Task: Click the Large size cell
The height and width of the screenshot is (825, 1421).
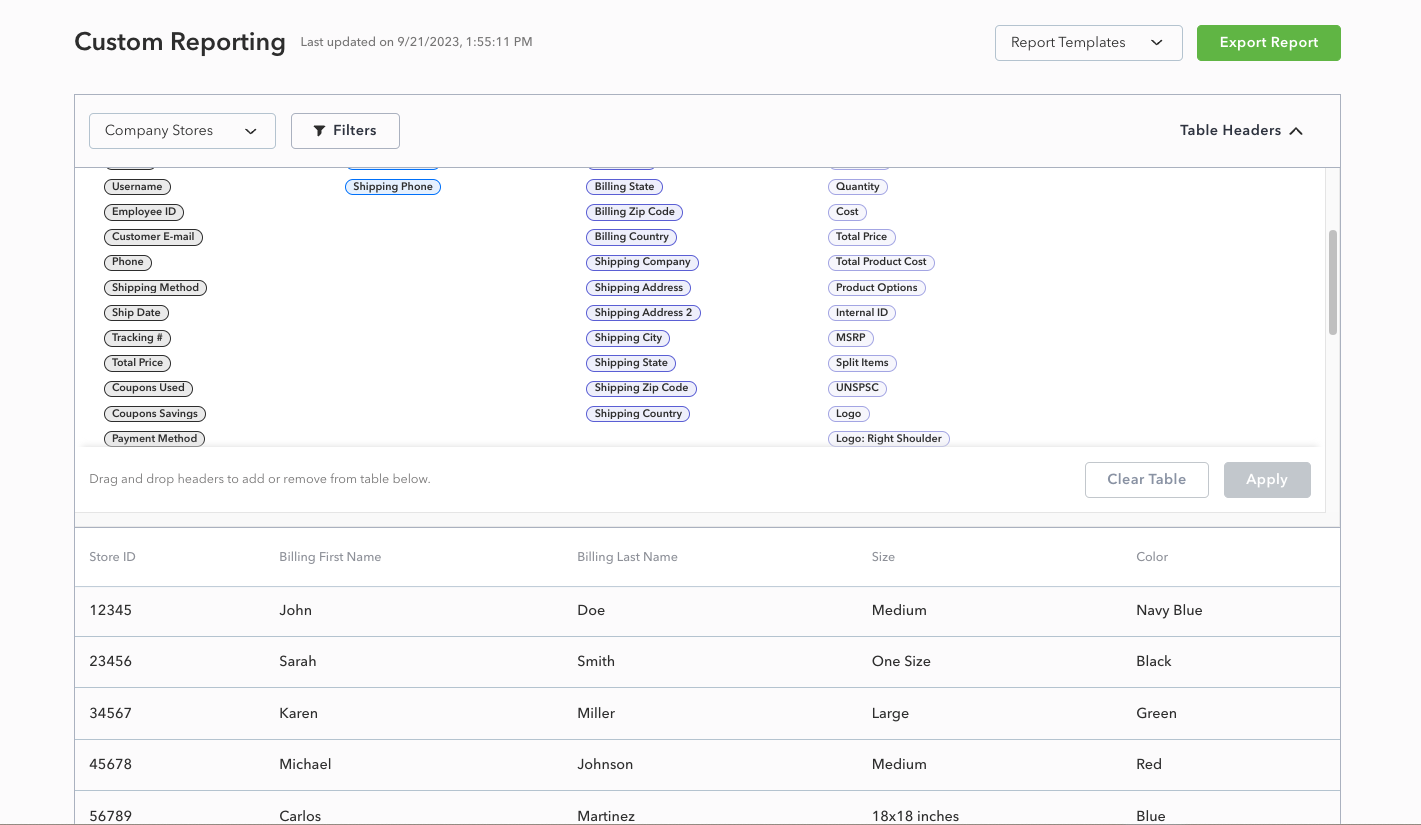Action: [x=890, y=714]
